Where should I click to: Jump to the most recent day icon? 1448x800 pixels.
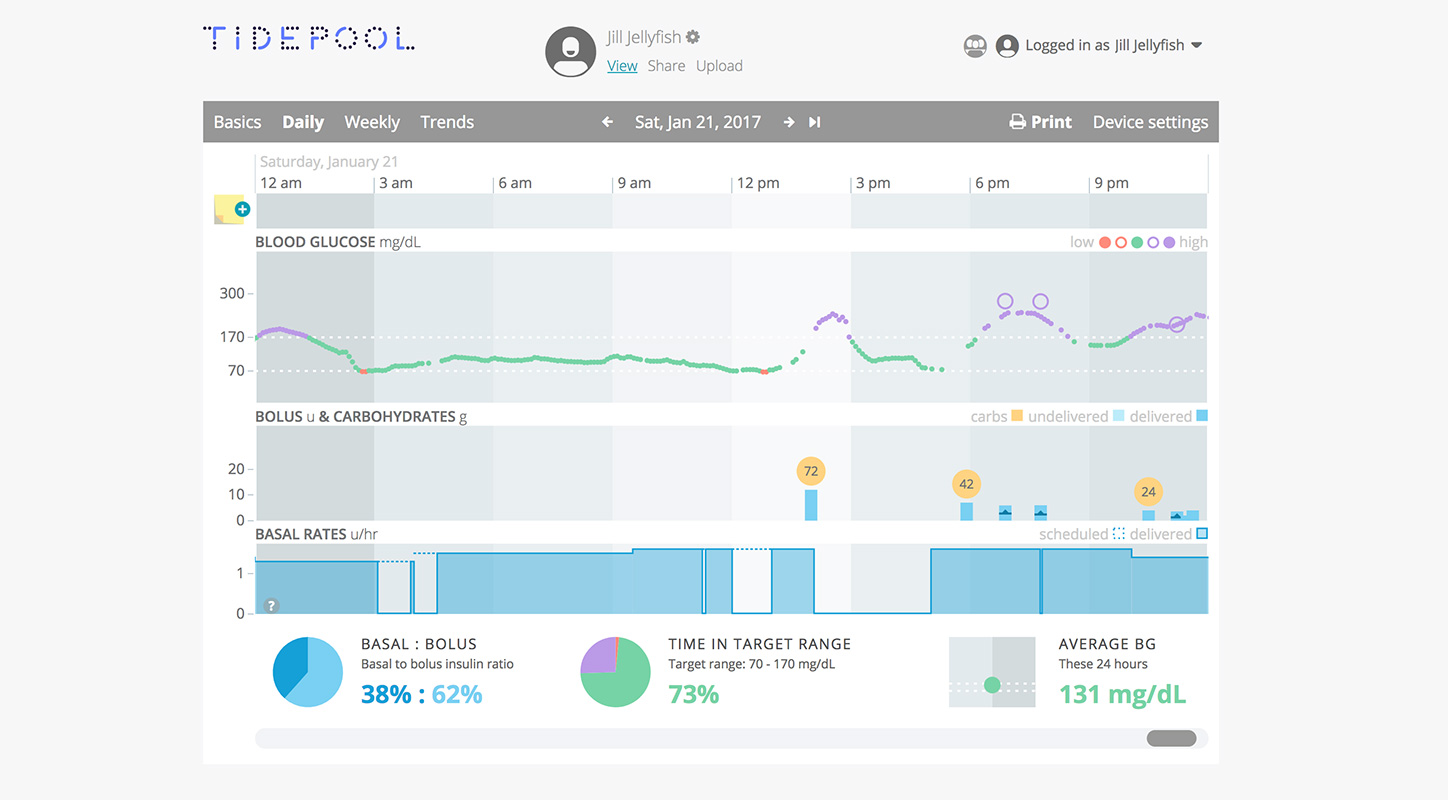click(x=813, y=121)
